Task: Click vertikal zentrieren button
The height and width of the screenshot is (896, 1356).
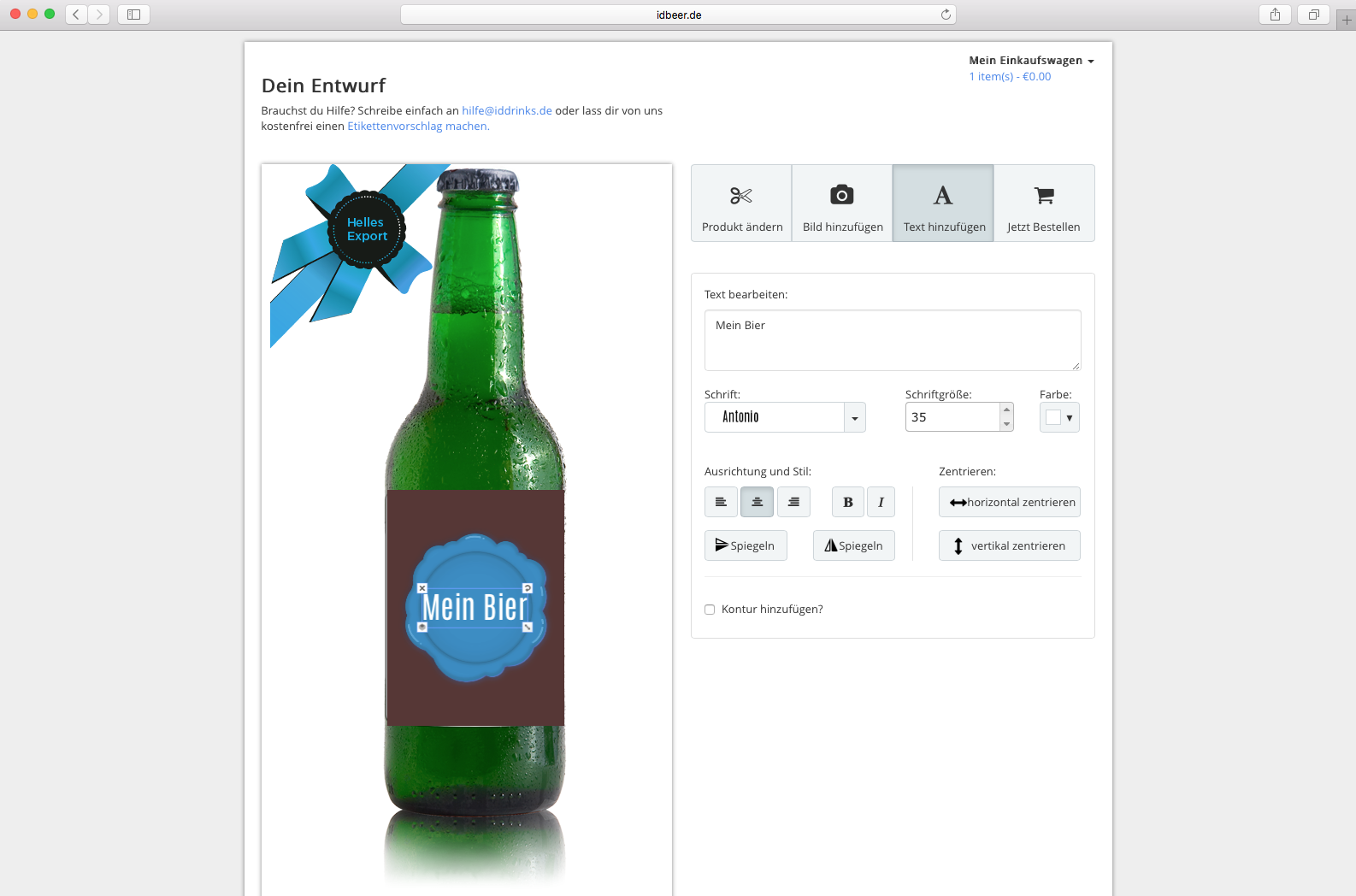Action: point(1010,545)
